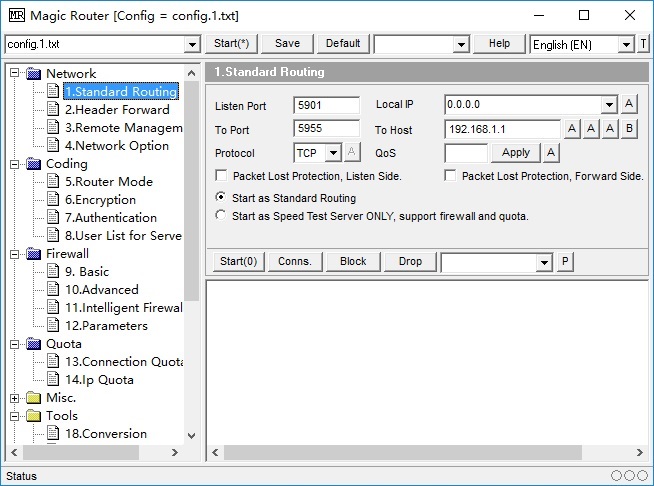Screen dimensions: 654x486
Task: Open 5.Router Mode tree item
Action: coord(109,182)
